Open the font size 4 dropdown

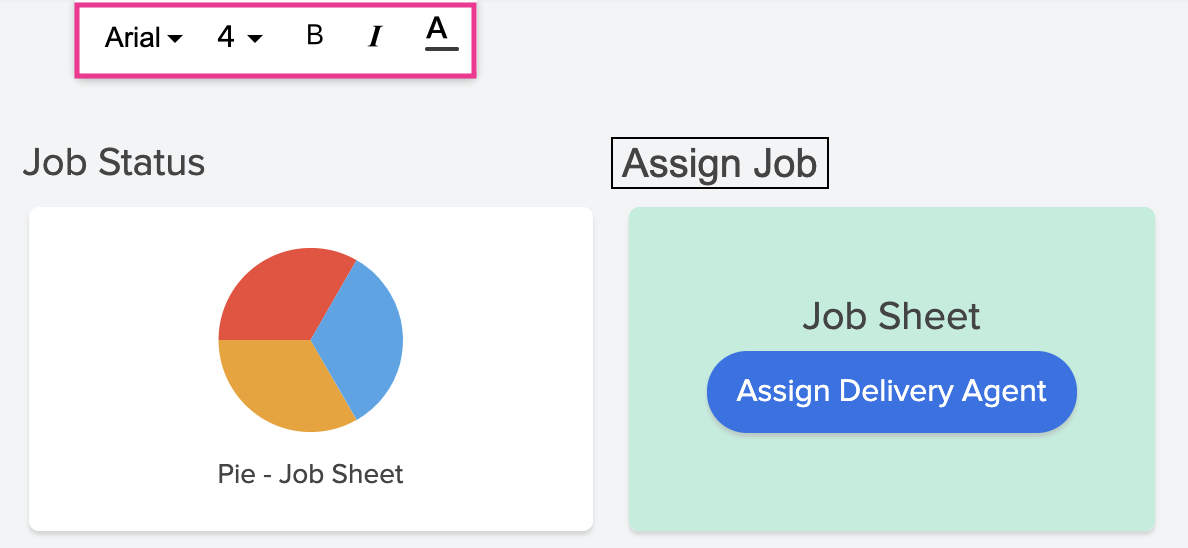239,38
